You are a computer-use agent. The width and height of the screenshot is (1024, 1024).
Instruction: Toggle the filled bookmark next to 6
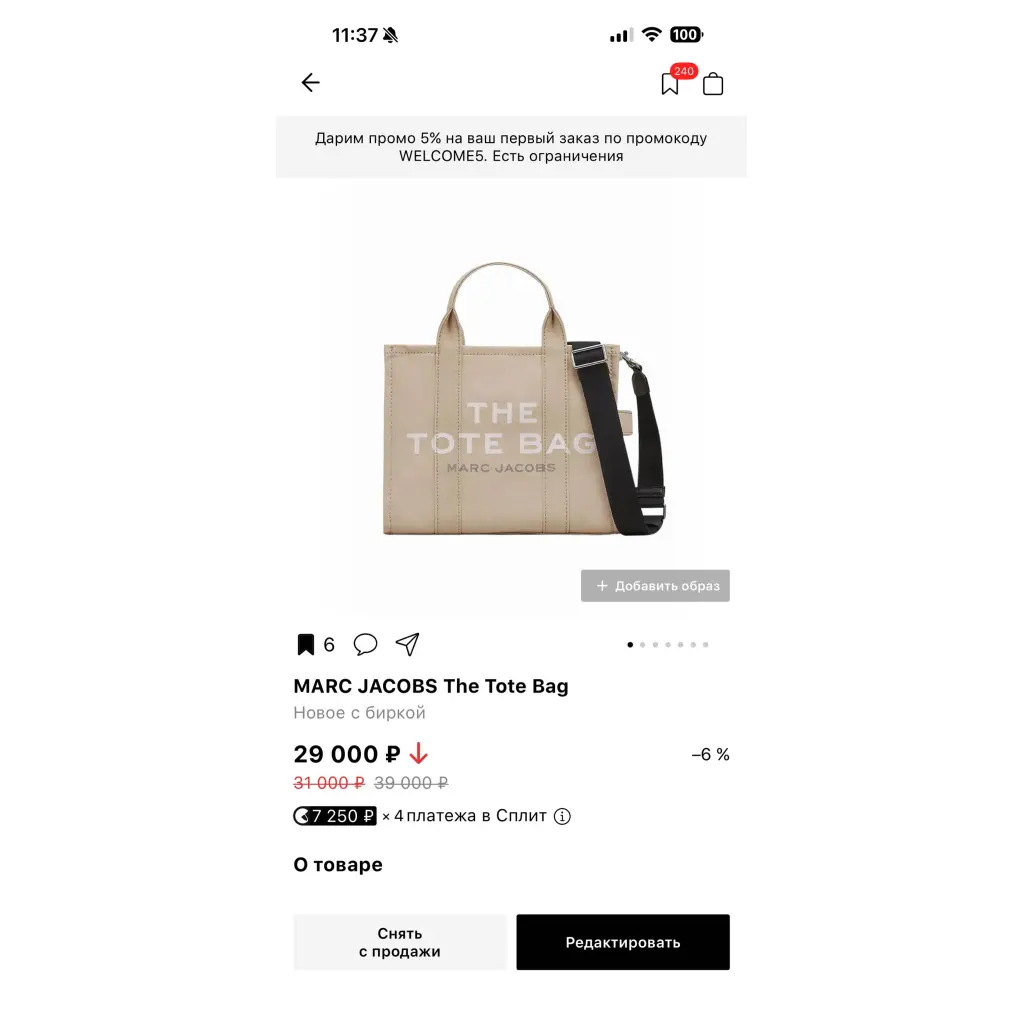click(305, 645)
